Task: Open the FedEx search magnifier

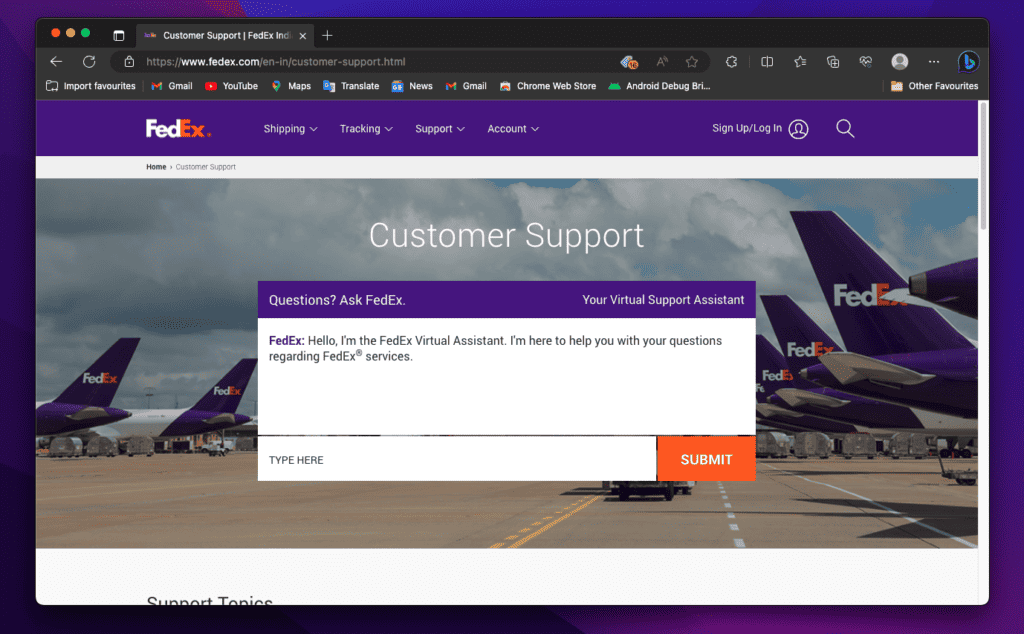Action: (x=845, y=128)
